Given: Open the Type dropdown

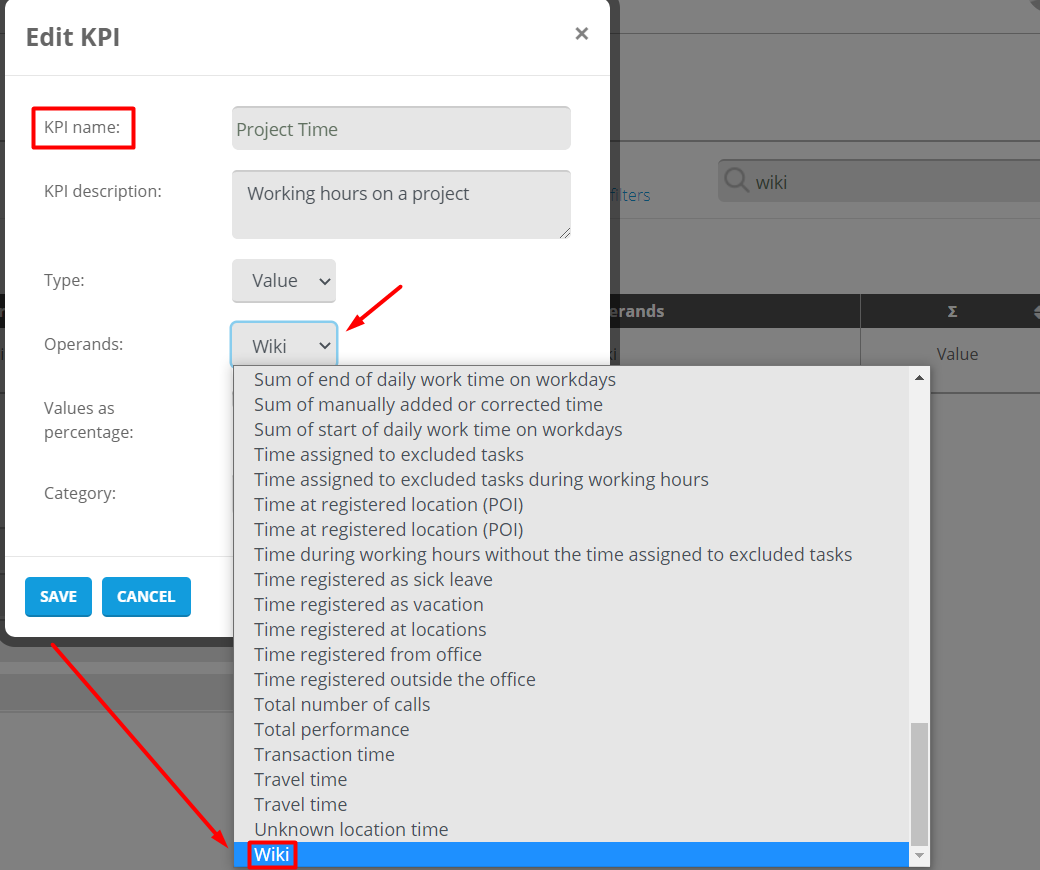Looking at the screenshot, I should (x=284, y=281).
